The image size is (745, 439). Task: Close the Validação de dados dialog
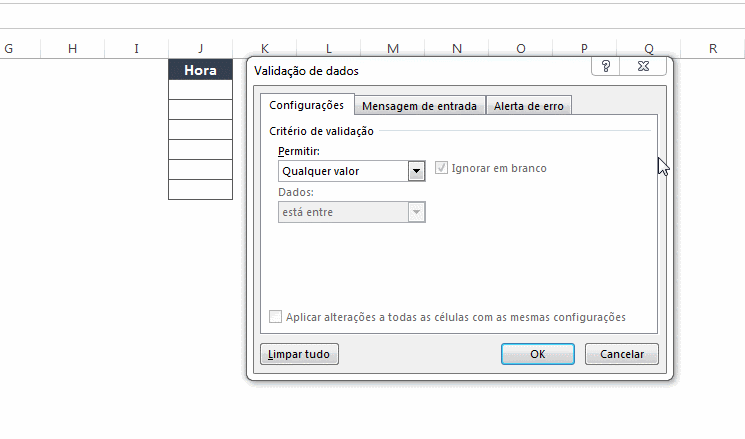647,66
